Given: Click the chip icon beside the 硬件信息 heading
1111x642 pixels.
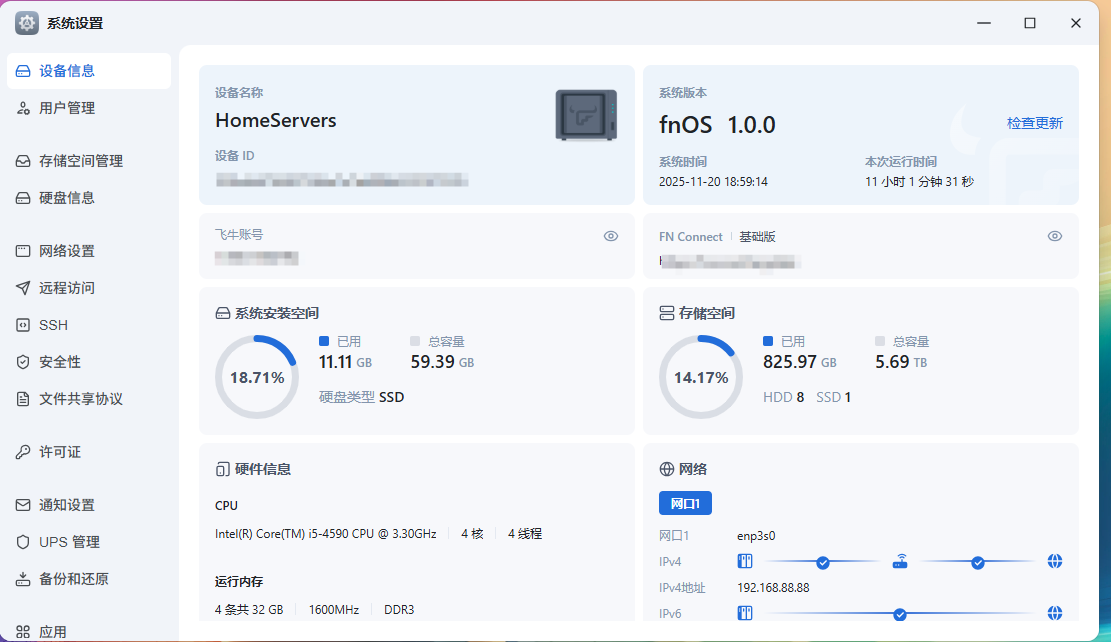Looking at the screenshot, I should (x=222, y=469).
